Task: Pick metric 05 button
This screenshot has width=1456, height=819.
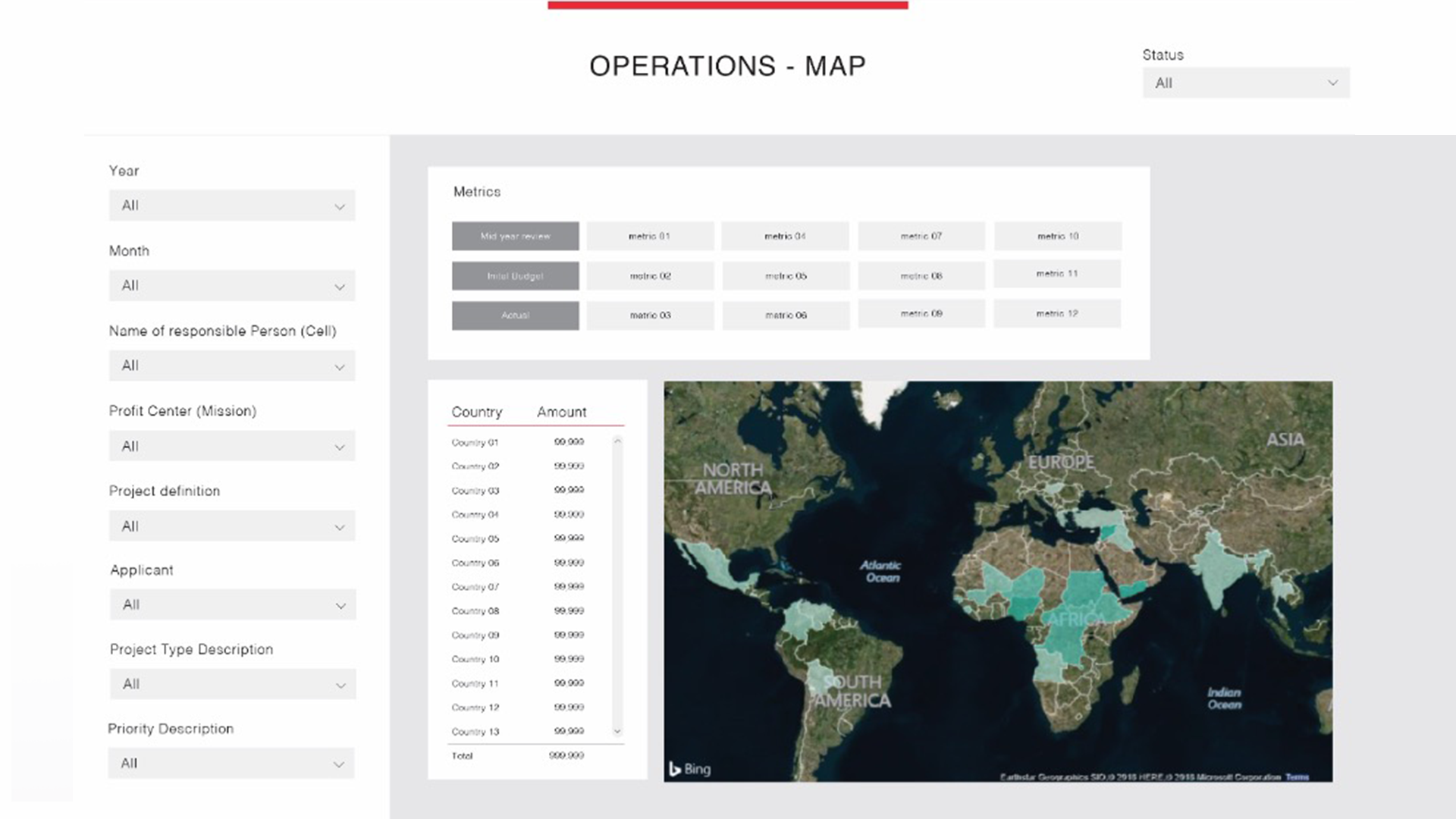Action: pos(786,276)
